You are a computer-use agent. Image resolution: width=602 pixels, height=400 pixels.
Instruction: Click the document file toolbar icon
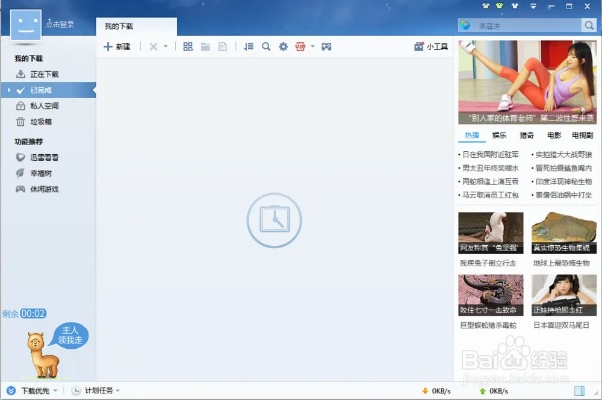tap(223, 47)
